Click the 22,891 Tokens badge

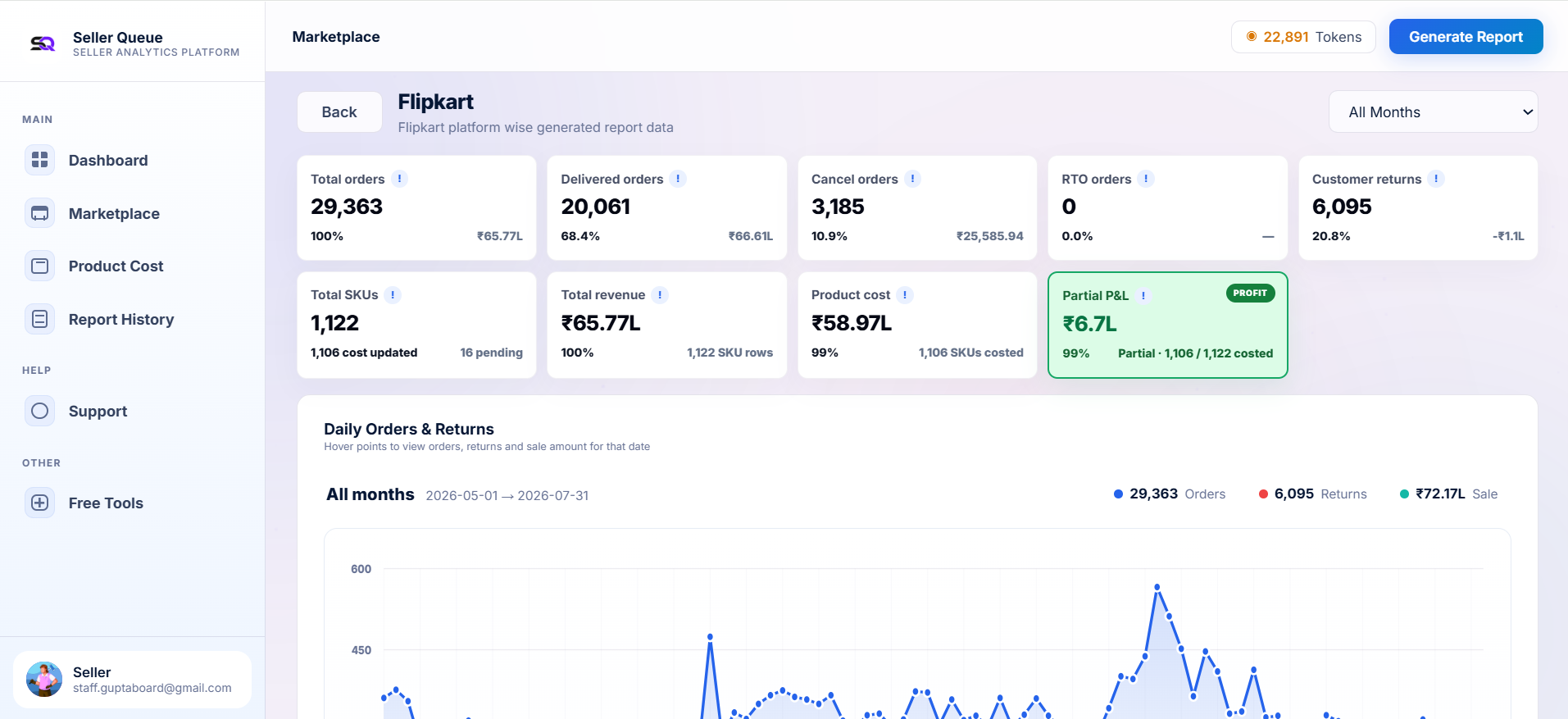[1303, 37]
